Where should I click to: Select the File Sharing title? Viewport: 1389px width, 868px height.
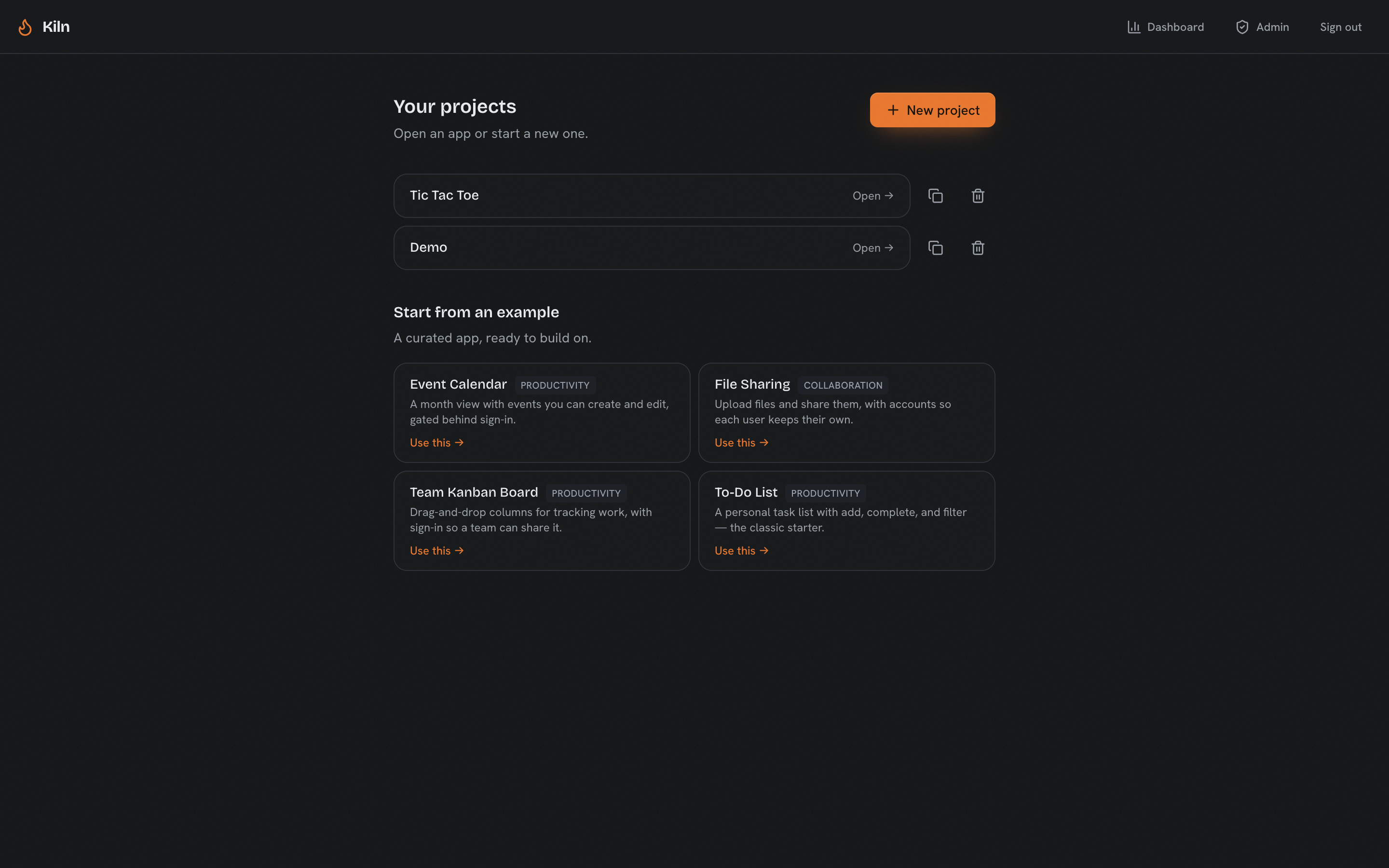click(752, 384)
